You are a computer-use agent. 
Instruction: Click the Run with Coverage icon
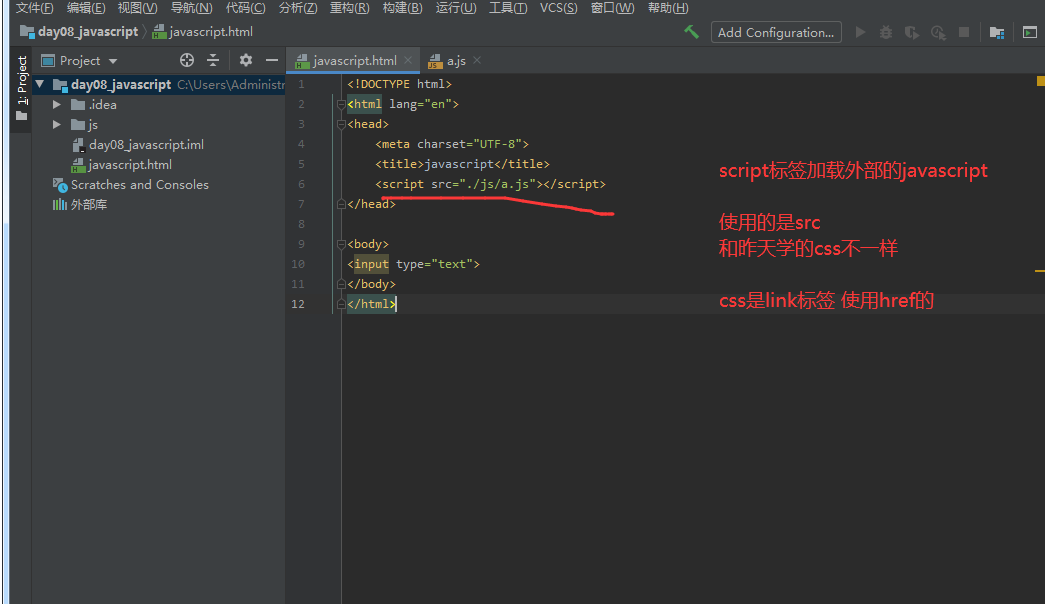(x=912, y=32)
